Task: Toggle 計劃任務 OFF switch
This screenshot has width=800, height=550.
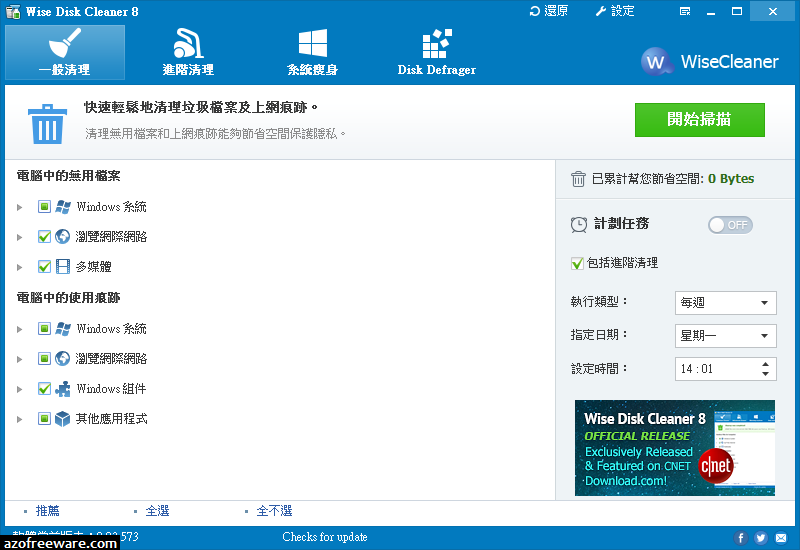Action: (730, 225)
